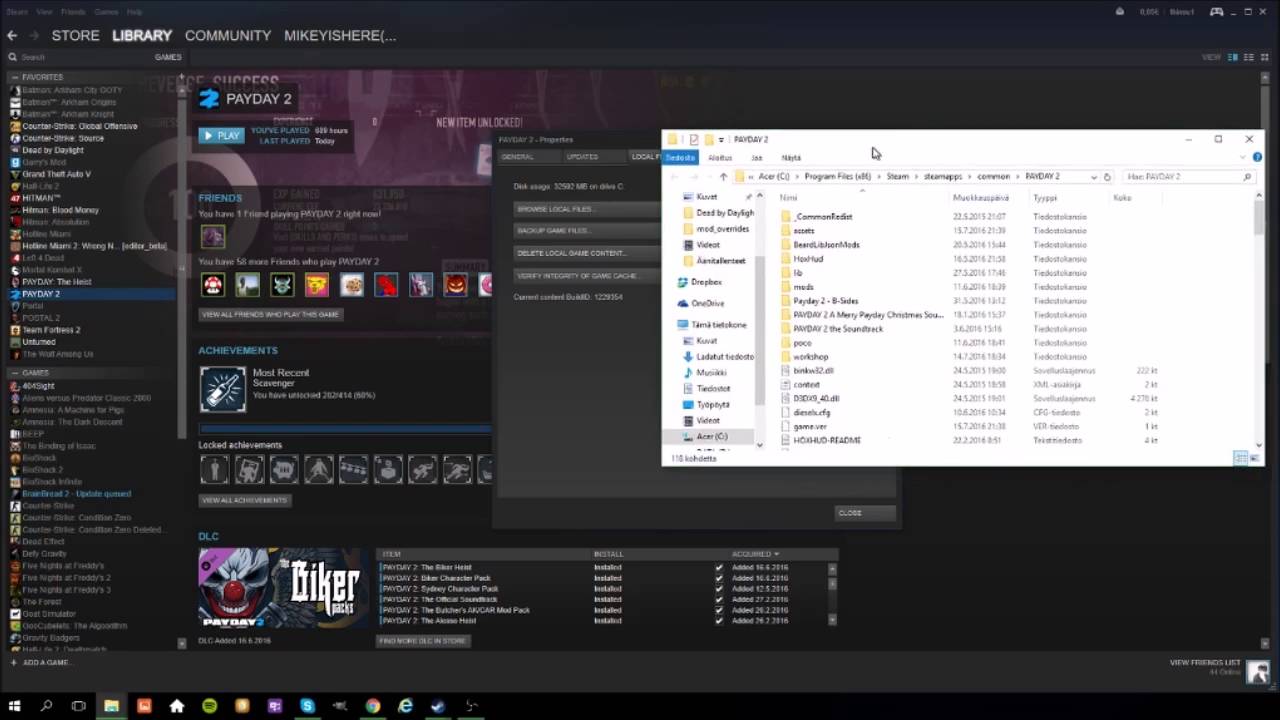The height and width of the screenshot is (720, 1280).
Task: Open the Steam COMMUNITY tab
Action: tap(228, 35)
